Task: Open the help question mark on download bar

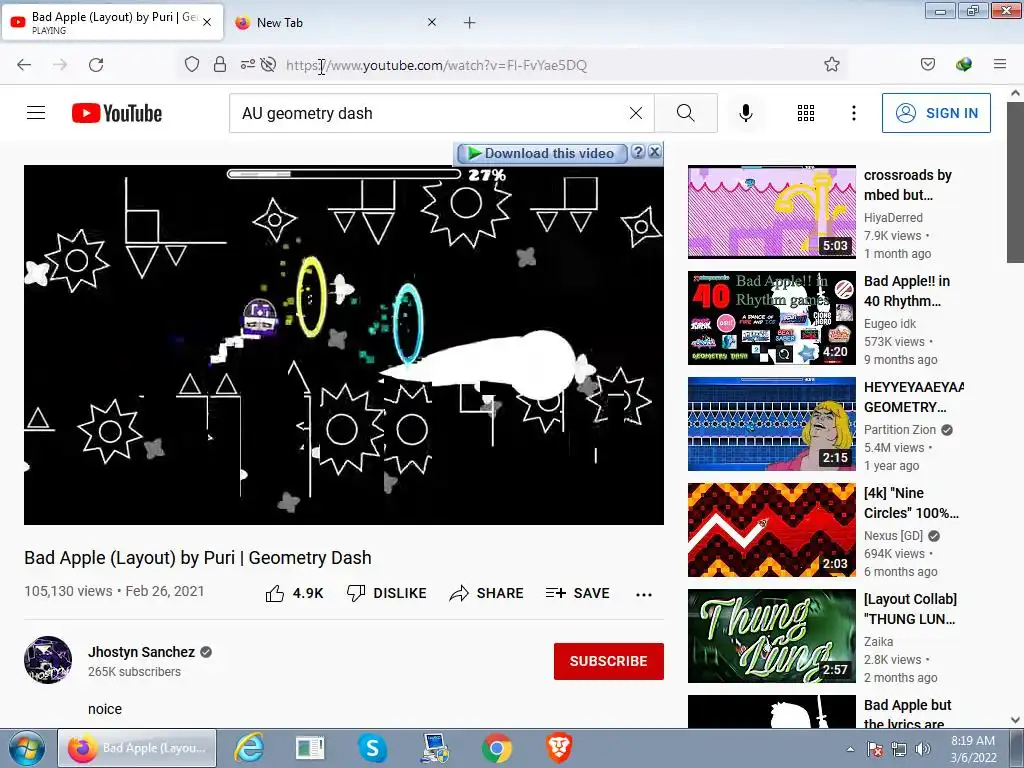Action: 638,152
